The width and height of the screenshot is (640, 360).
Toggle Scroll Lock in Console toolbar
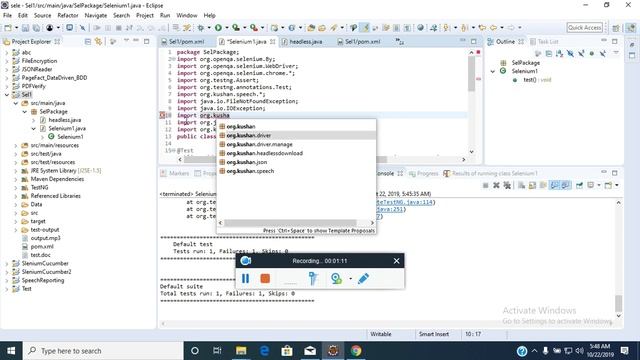point(532,185)
